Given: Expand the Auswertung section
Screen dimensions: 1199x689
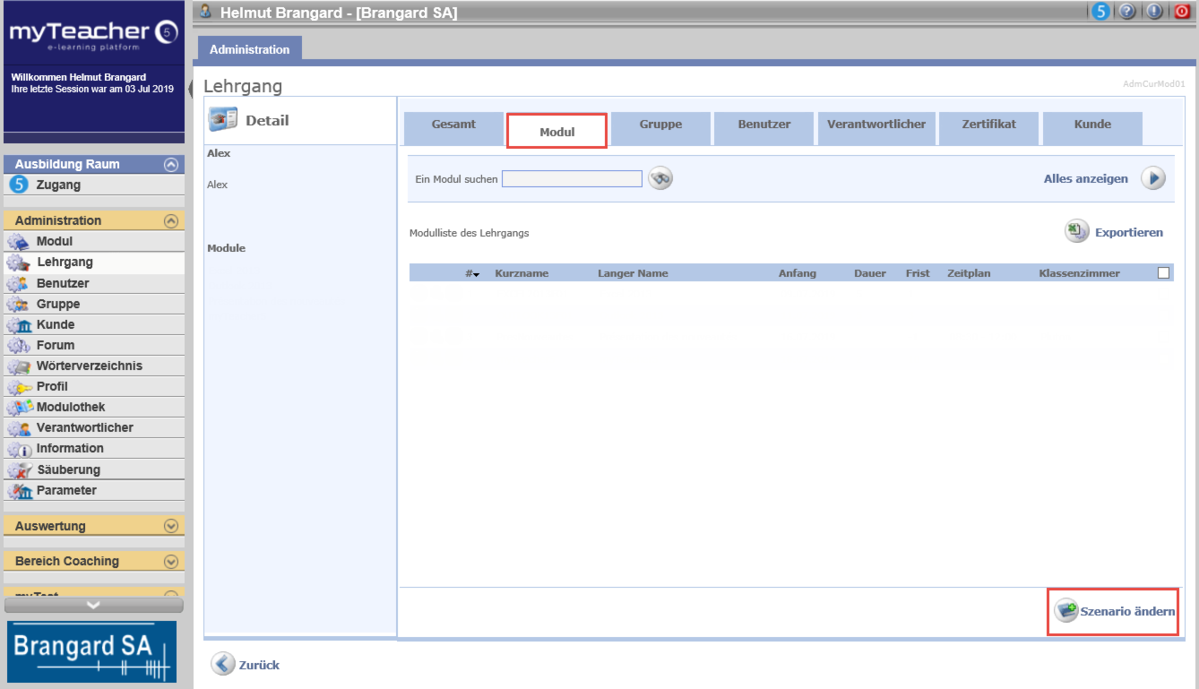Looking at the screenshot, I should coord(171,526).
